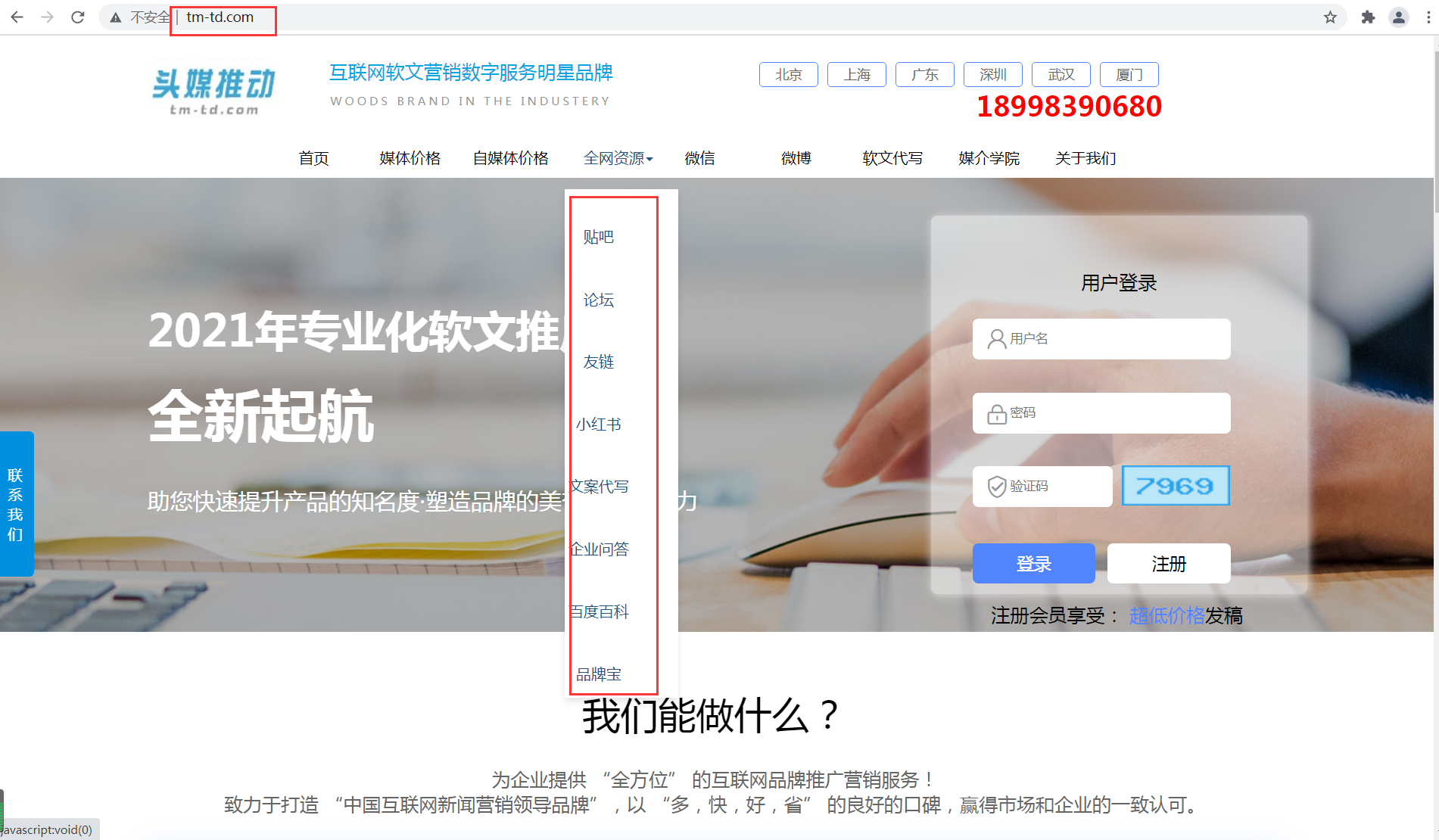1439x840 pixels.
Task: Click the 不安全 warning icon in address bar
Action: pos(115,17)
